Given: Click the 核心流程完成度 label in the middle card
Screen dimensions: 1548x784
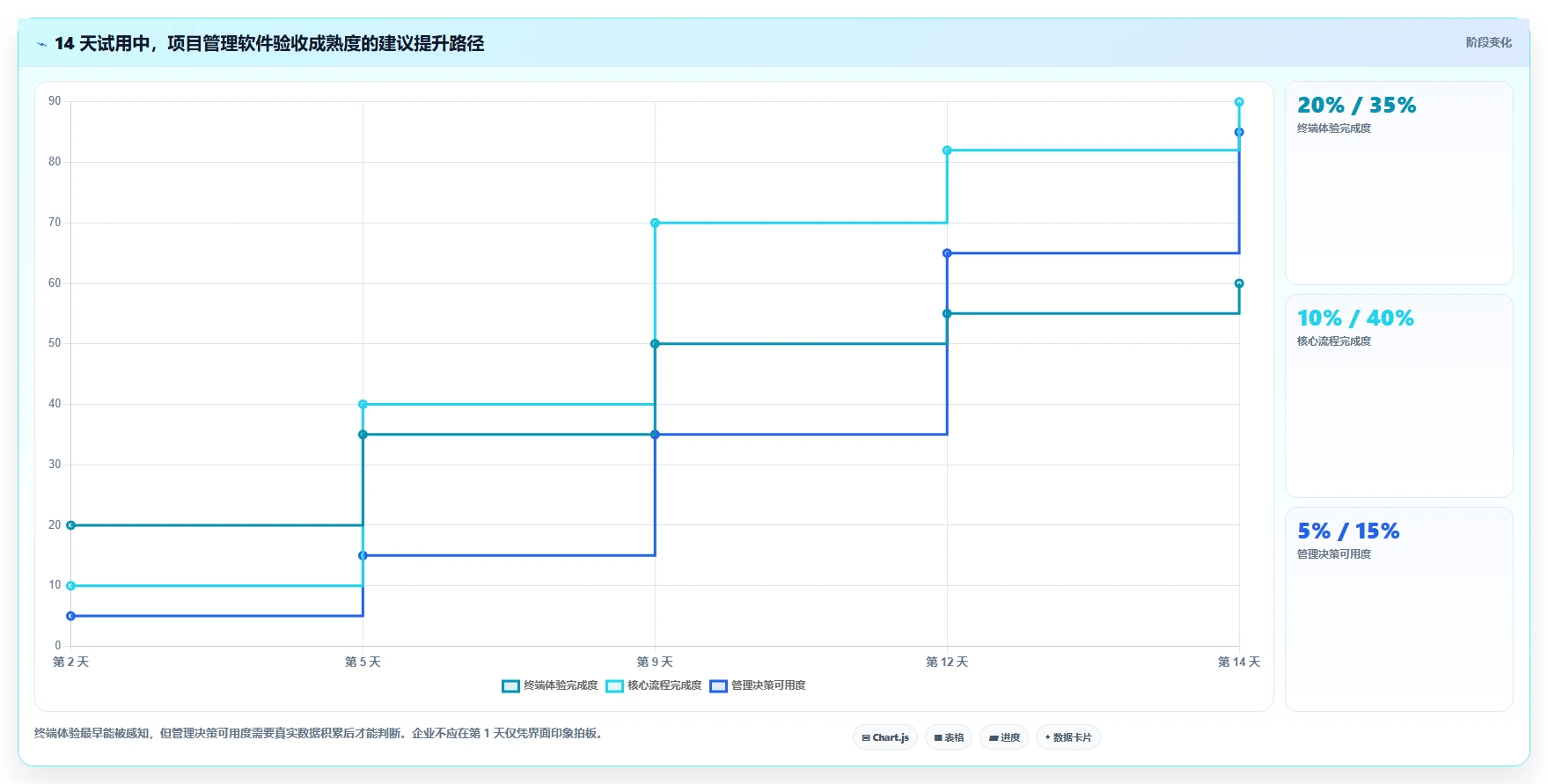Looking at the screenshot, I should [x=1334, y=341].
